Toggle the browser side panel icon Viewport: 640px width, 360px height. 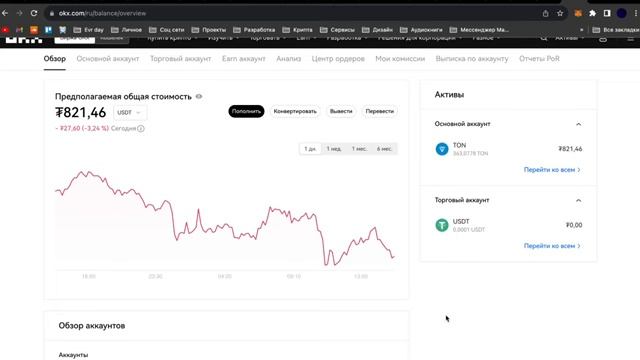(x=607, y=13)
